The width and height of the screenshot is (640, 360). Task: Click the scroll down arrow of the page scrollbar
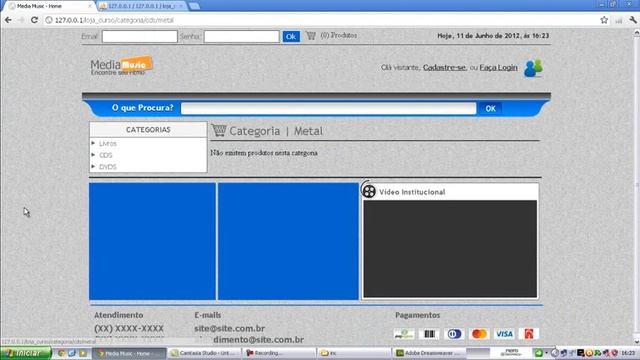tap(636, 342)
